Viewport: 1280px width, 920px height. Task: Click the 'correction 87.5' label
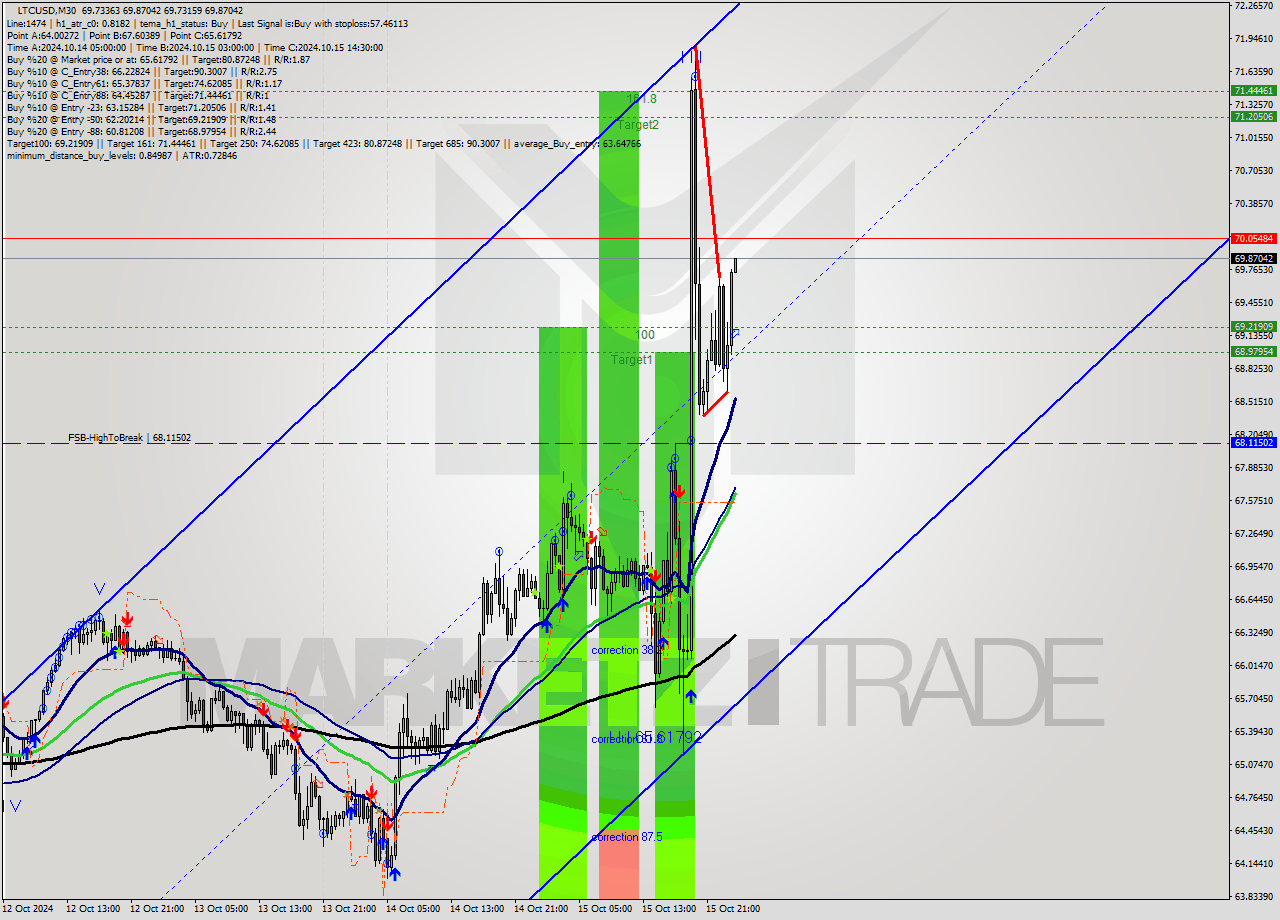tap(627, 837)
